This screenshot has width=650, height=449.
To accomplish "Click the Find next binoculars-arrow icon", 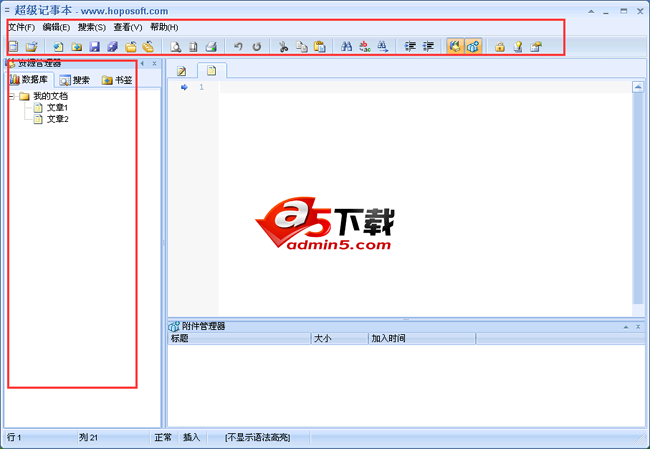I will (x=383, y=46).
